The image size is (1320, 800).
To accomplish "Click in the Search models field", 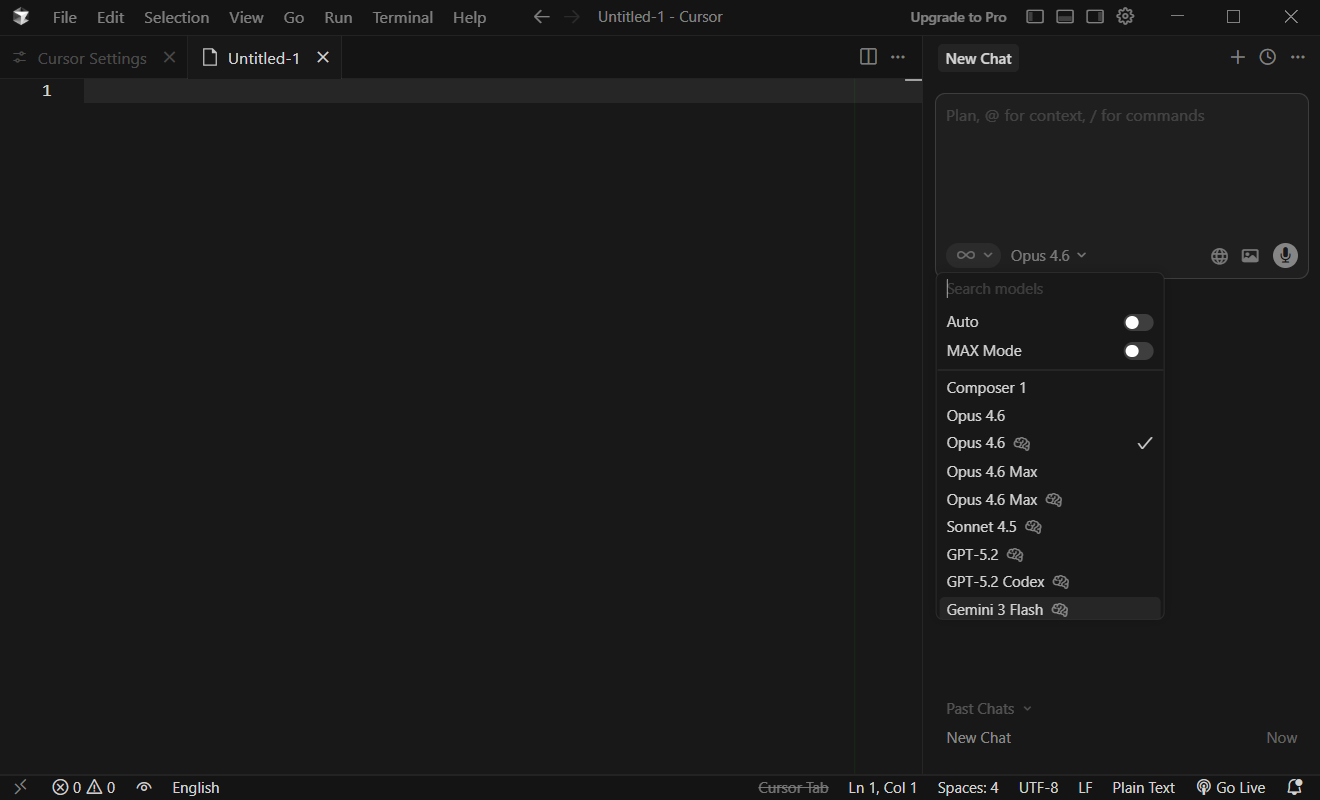I will (x=1050, y=289).
